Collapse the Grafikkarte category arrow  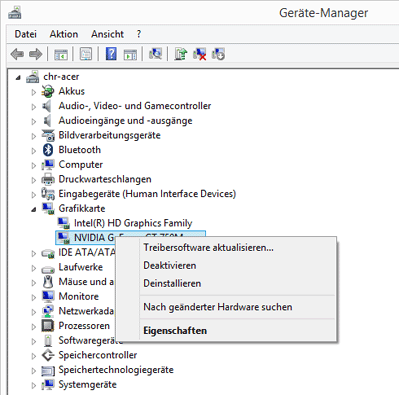33,210
